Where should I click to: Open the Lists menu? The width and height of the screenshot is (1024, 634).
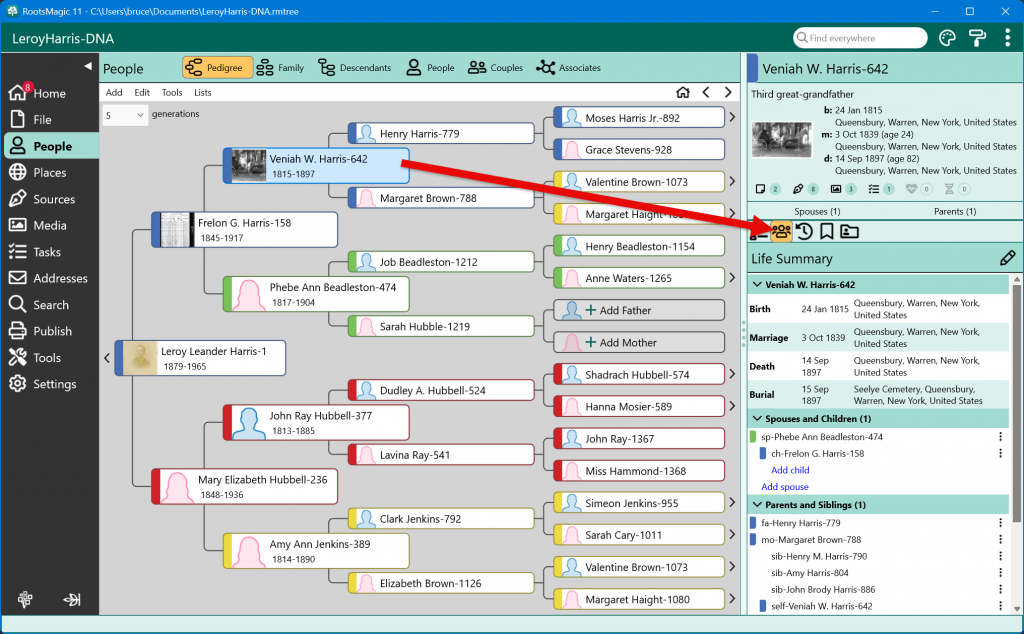[203, 93]
